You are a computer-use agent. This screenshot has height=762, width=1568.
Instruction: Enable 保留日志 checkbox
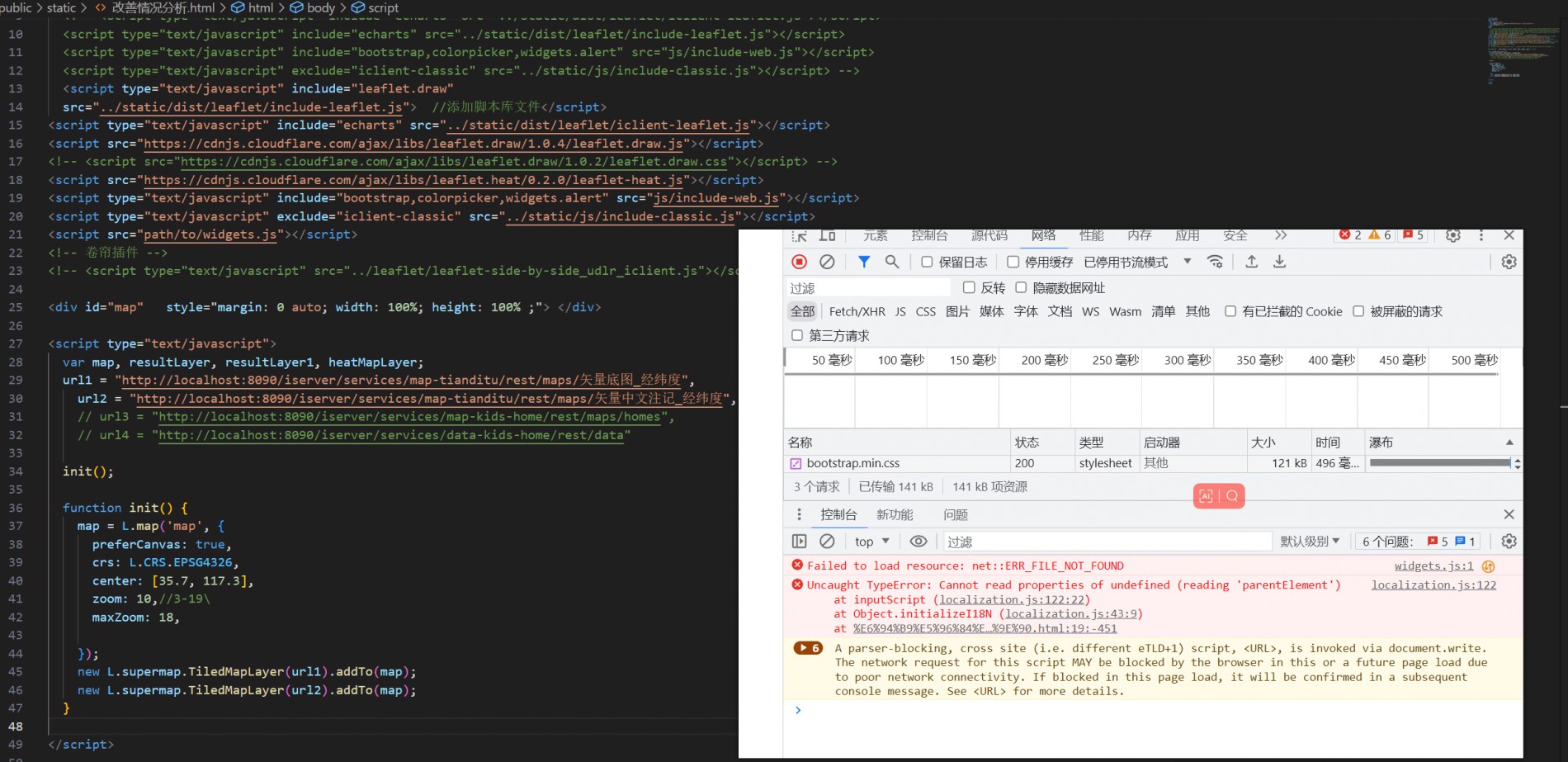click(x=927, y=262)
